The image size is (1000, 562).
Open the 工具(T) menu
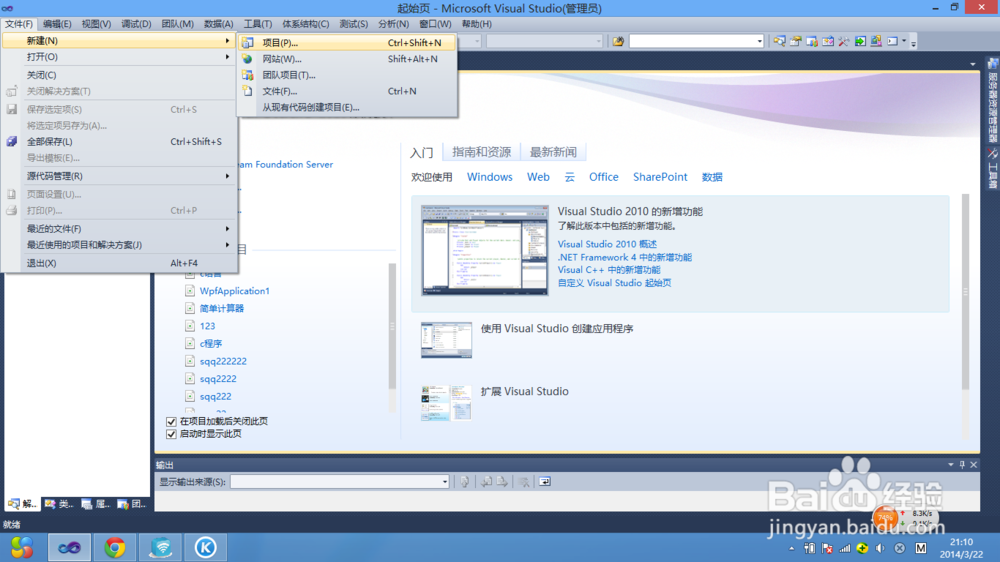(257, 24)
